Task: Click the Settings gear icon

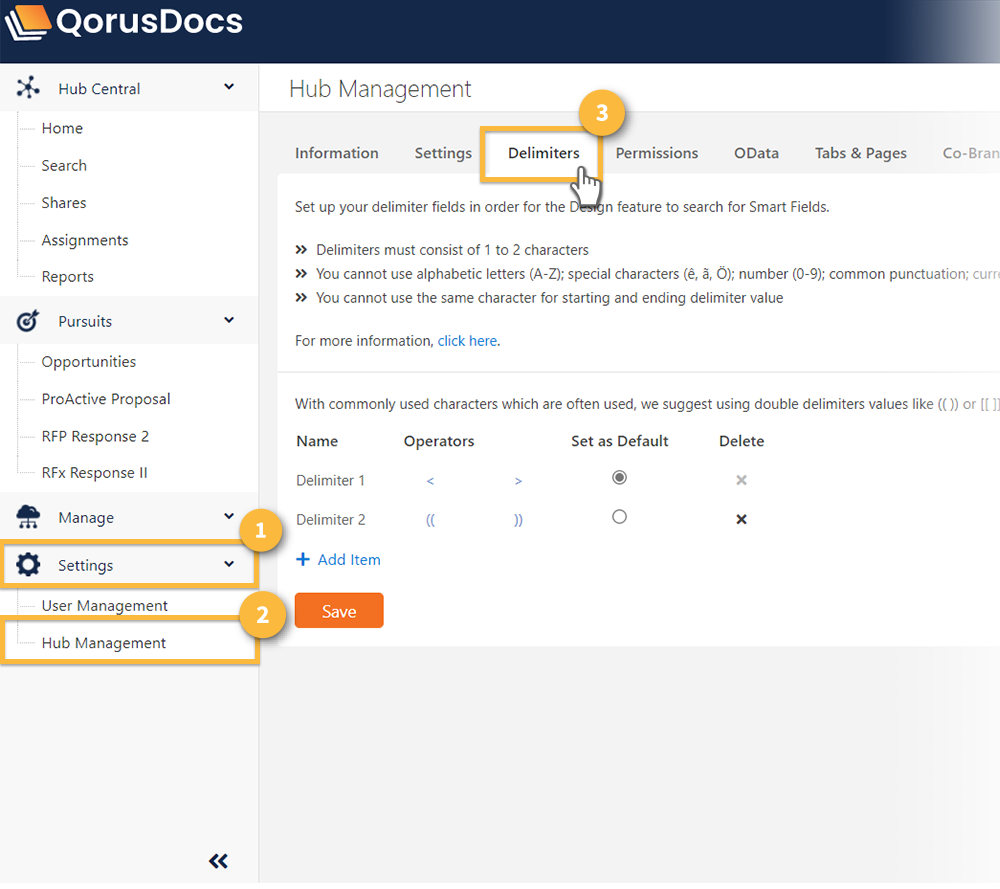Action: point(28,565)
